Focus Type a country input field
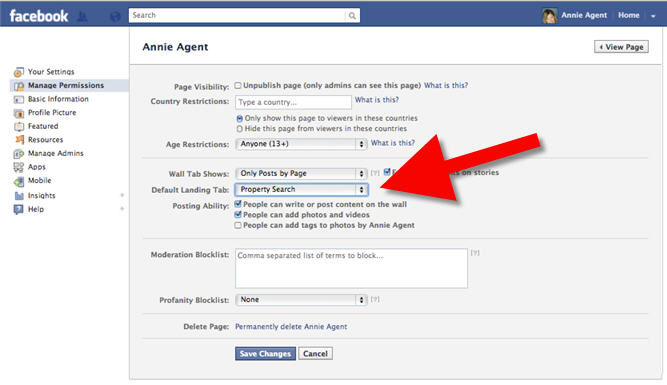The height and width of the screenshot is (385, 667). point(294,102)
